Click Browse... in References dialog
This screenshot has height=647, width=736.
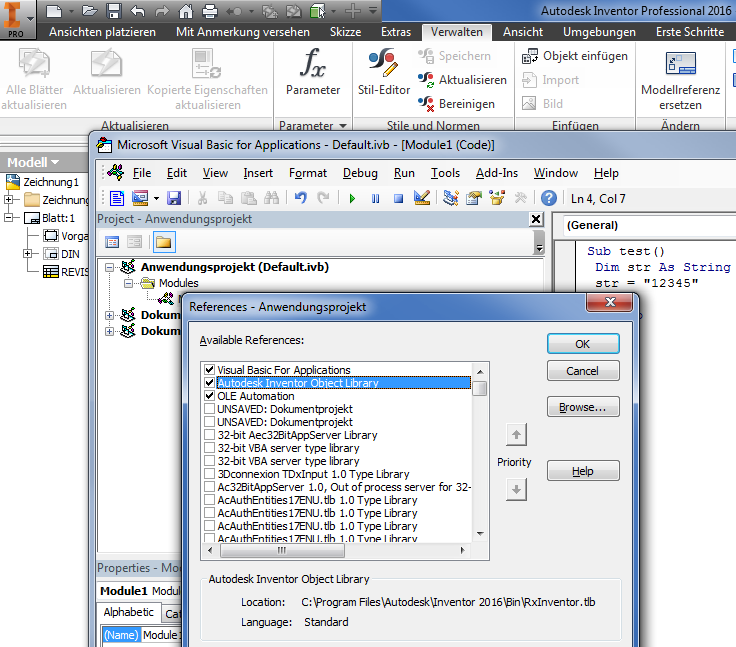coord(583,407)
